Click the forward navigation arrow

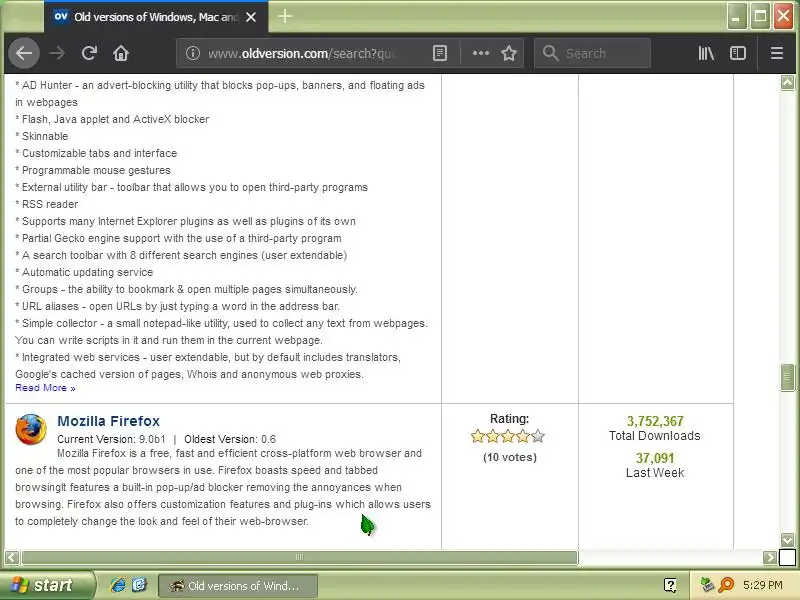(57, 53)
